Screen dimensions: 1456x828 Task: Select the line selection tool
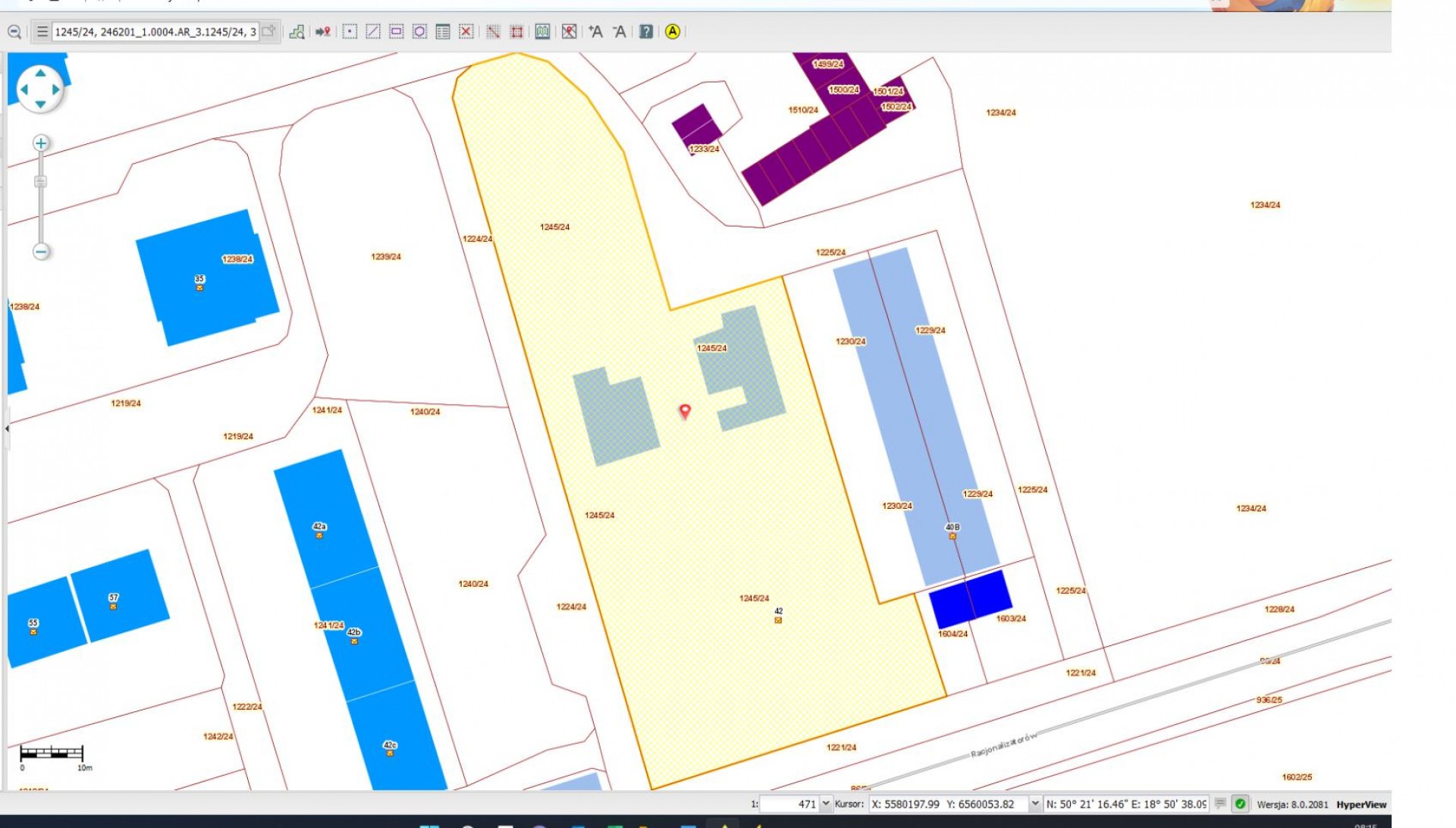tap(373, 32)
